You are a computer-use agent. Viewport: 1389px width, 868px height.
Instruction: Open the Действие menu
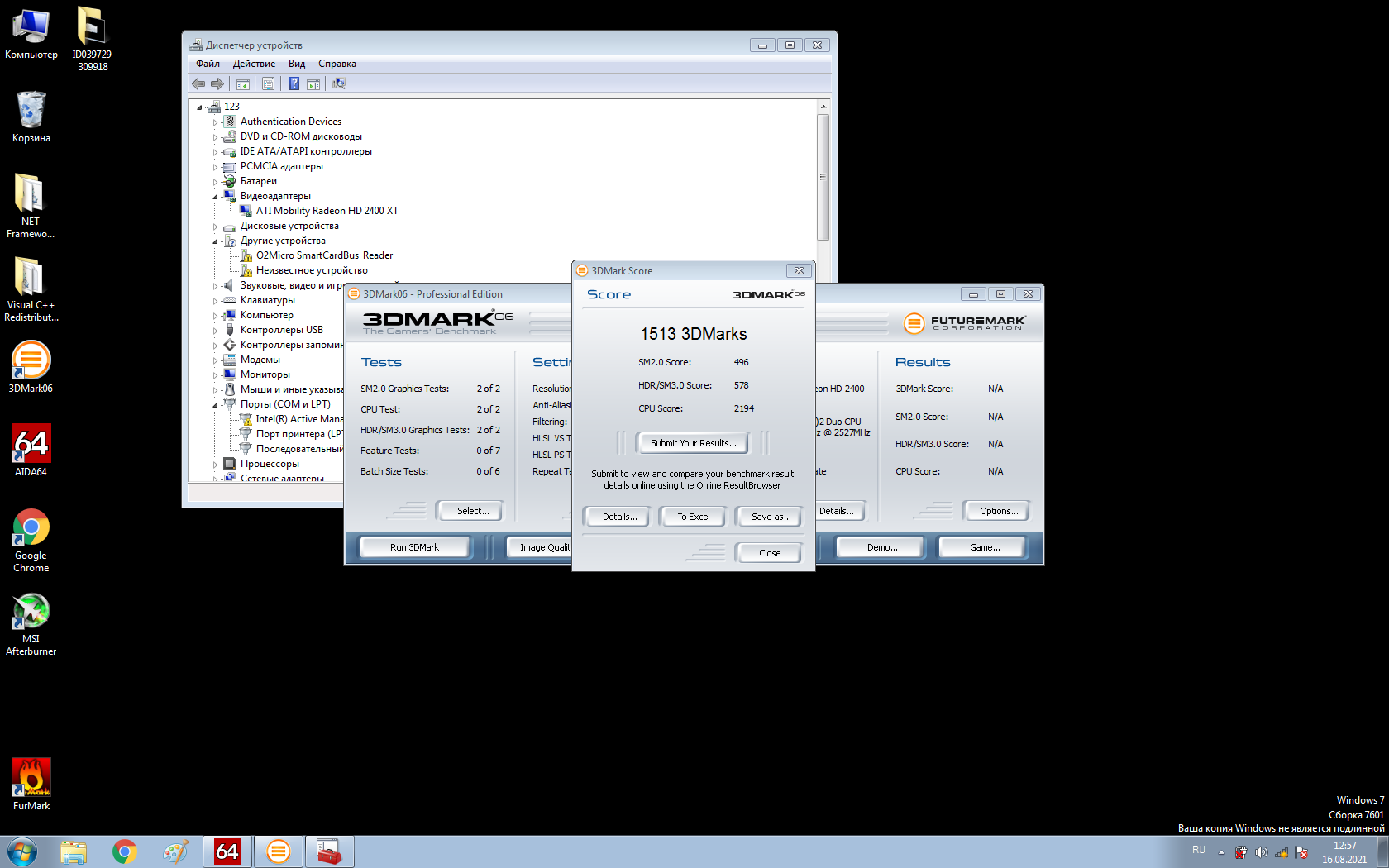(254, 64)
